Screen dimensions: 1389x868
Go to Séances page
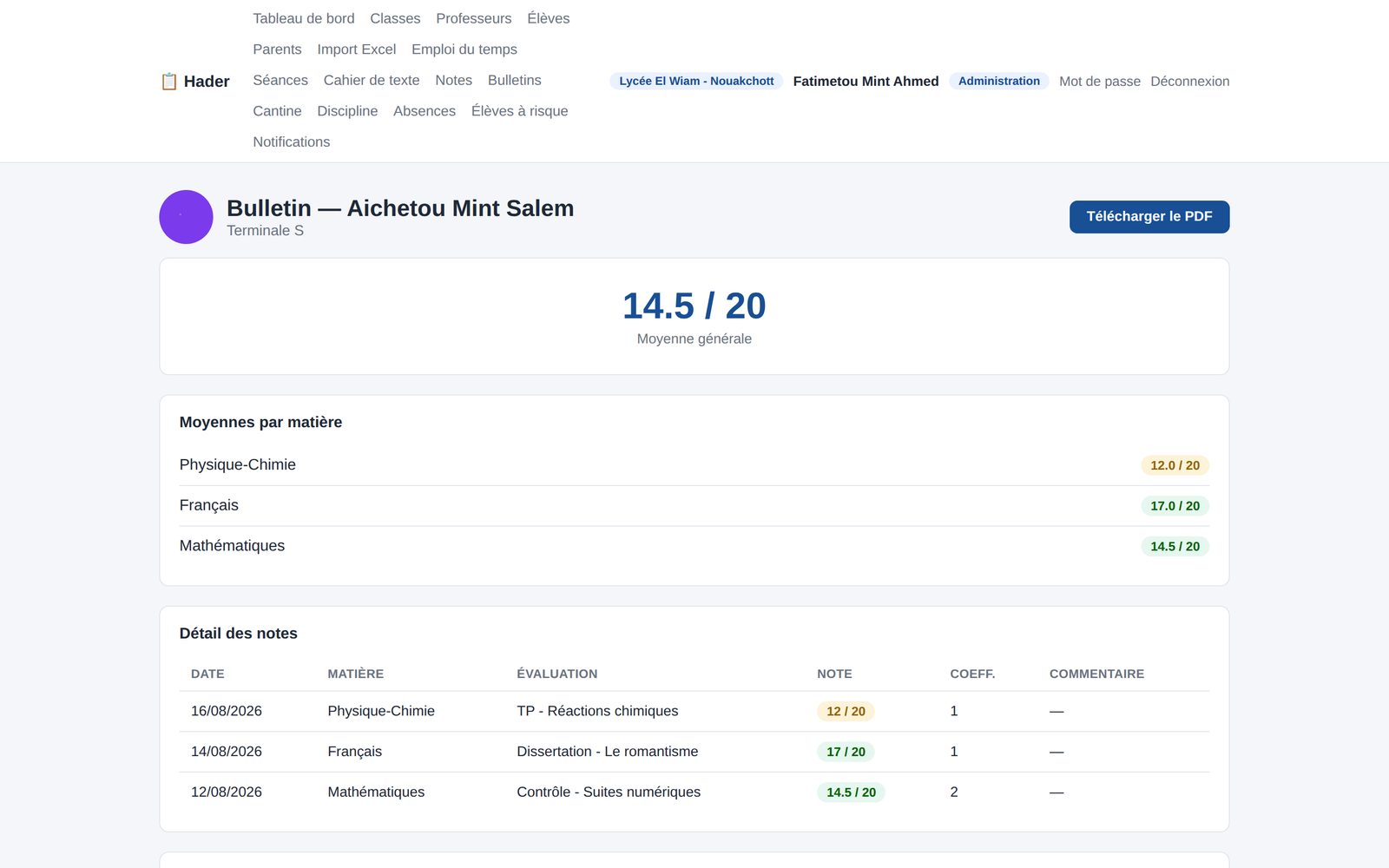pos(280,80)
